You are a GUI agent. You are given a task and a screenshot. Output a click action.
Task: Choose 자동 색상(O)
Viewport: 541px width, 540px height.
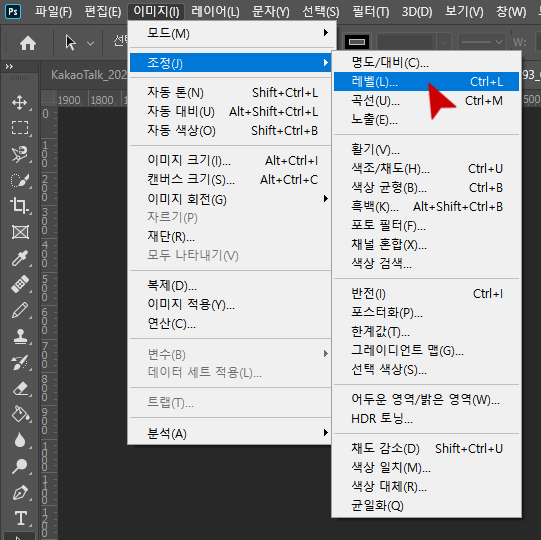click(230, 130)
